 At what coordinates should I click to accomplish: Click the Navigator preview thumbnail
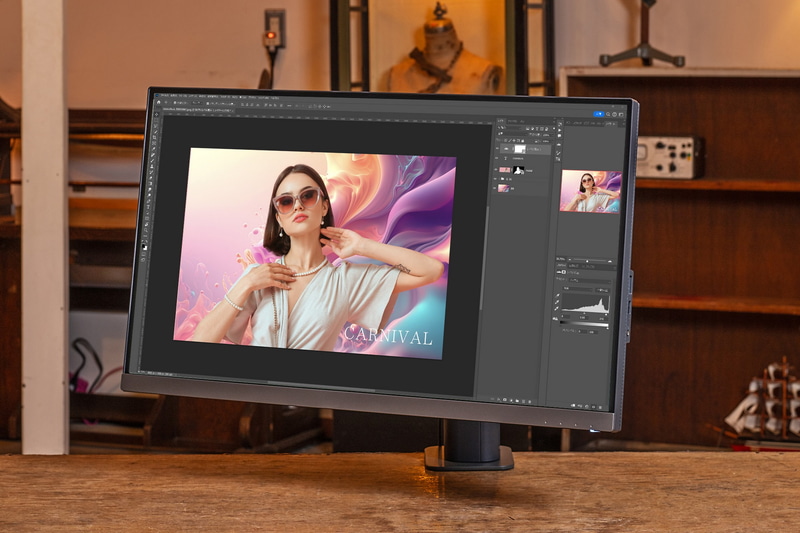tap(591, 191)
